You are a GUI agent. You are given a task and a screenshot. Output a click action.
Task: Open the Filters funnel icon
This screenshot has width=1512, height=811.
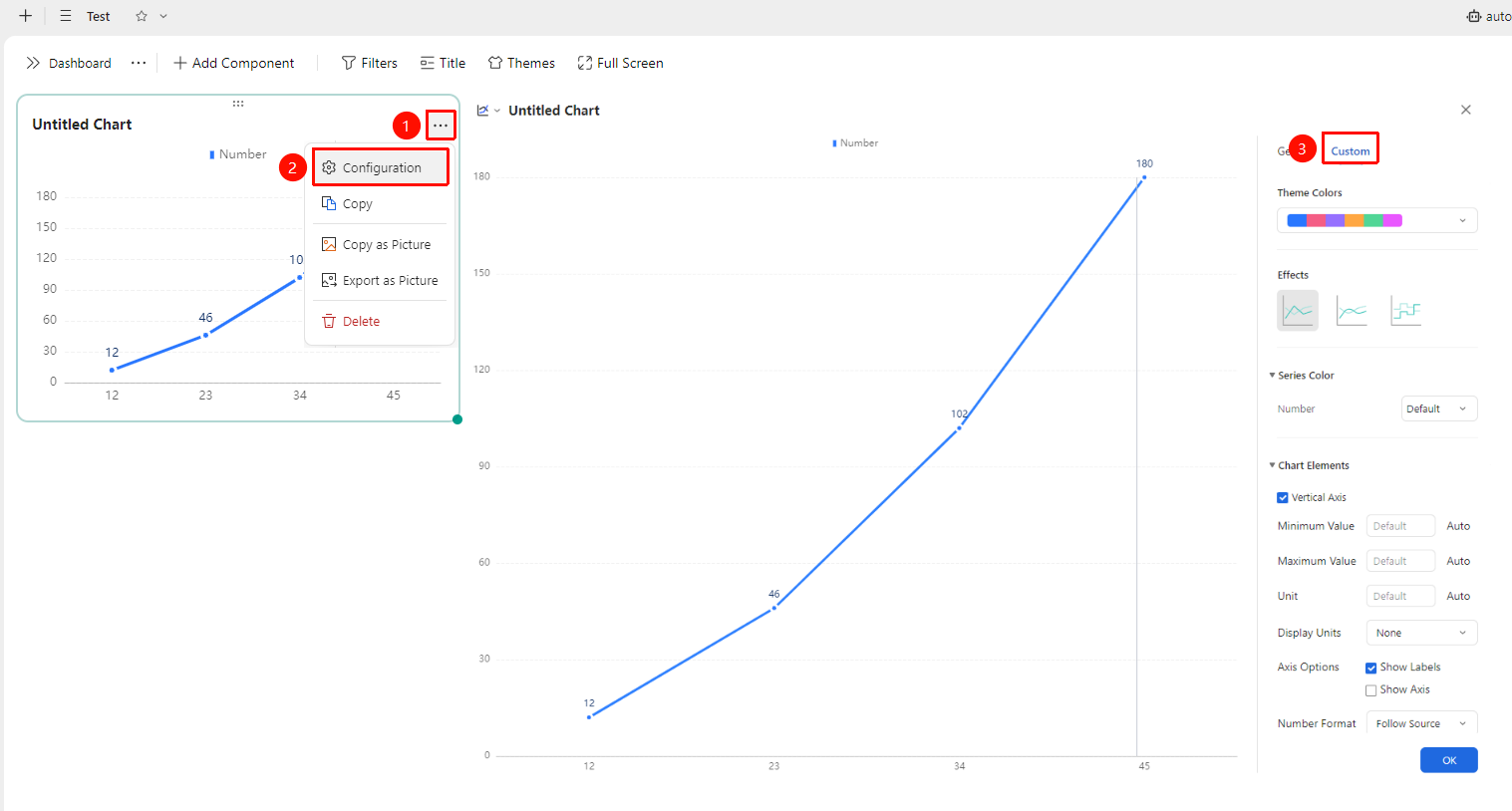[x=348, y=63]
